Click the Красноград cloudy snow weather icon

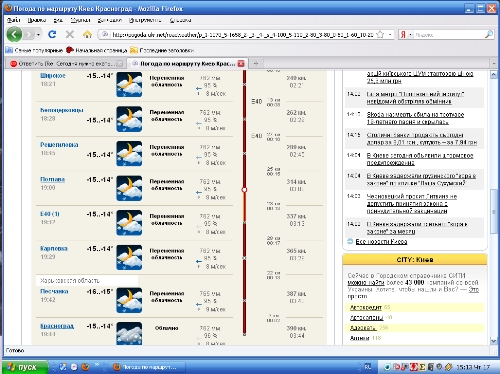point(129,333)
